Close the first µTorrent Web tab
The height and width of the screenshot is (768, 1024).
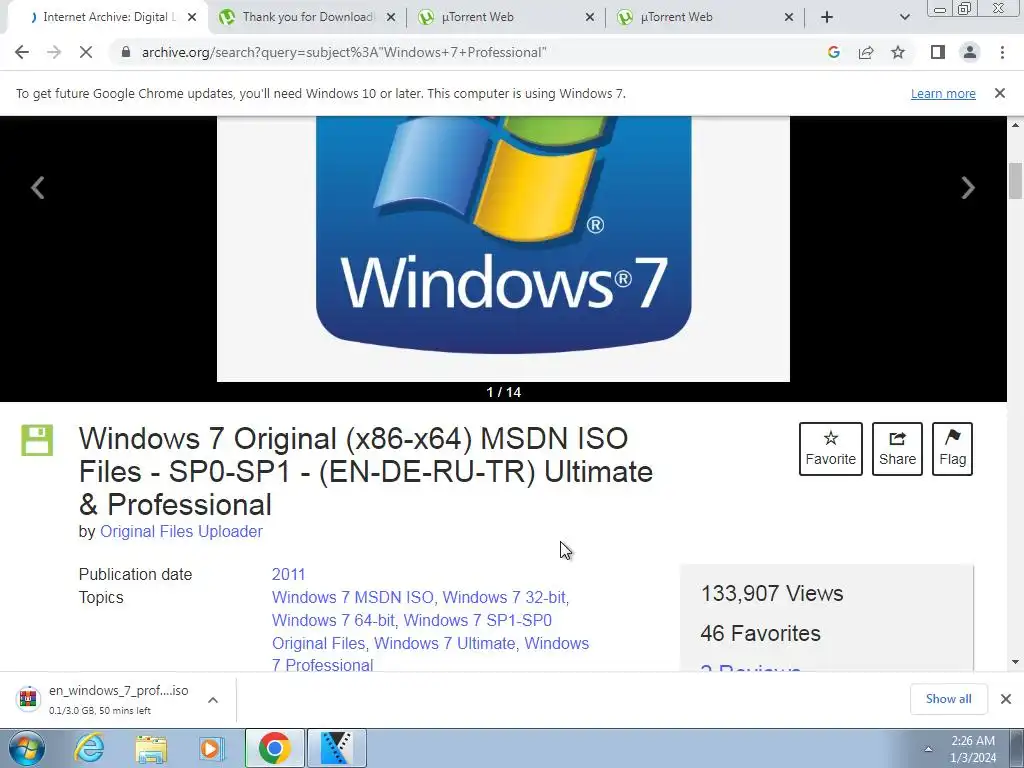[x=590, y=17]
